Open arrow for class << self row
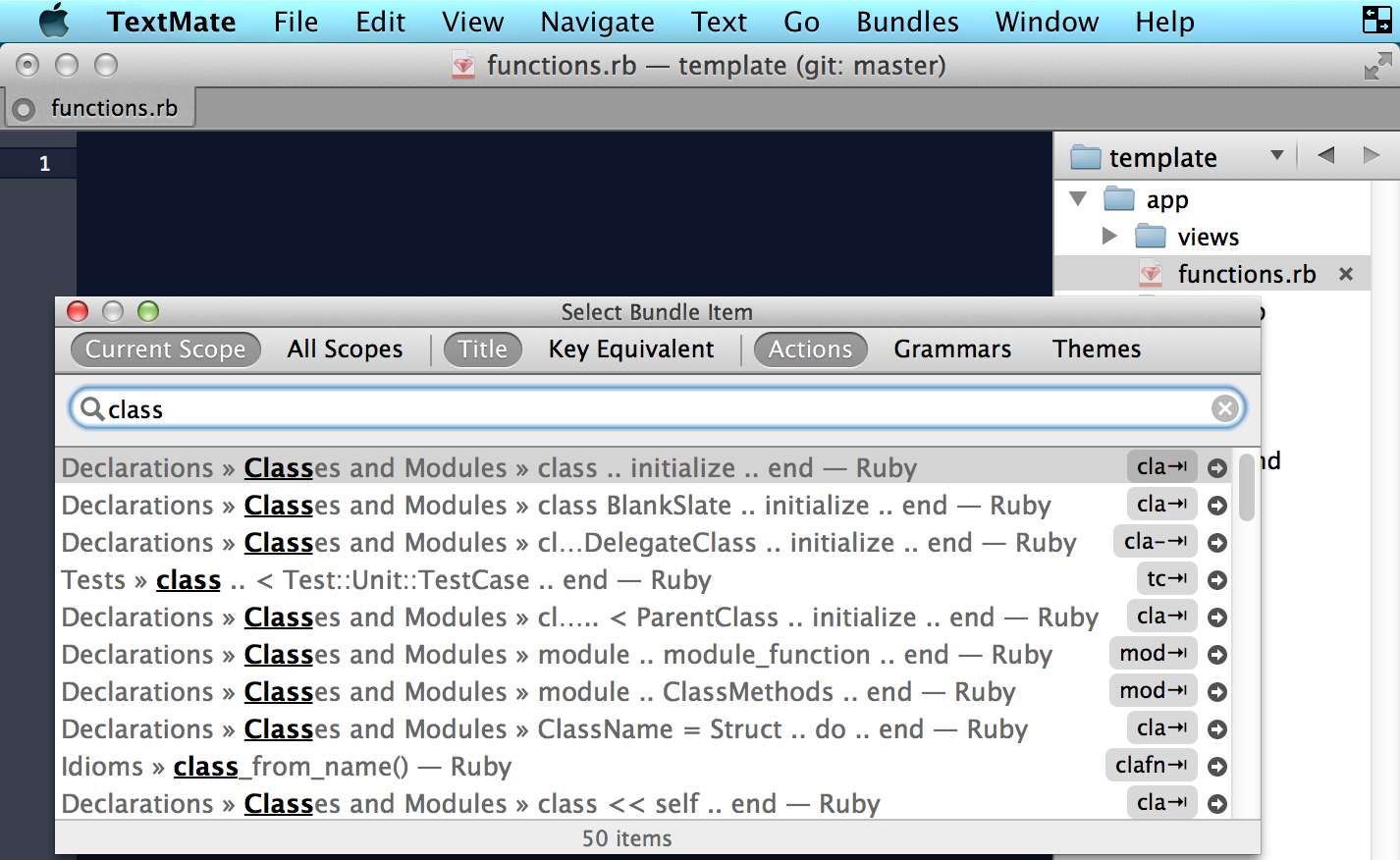This screenshot has width=1400, height=860. click(x=1217, y=804)
